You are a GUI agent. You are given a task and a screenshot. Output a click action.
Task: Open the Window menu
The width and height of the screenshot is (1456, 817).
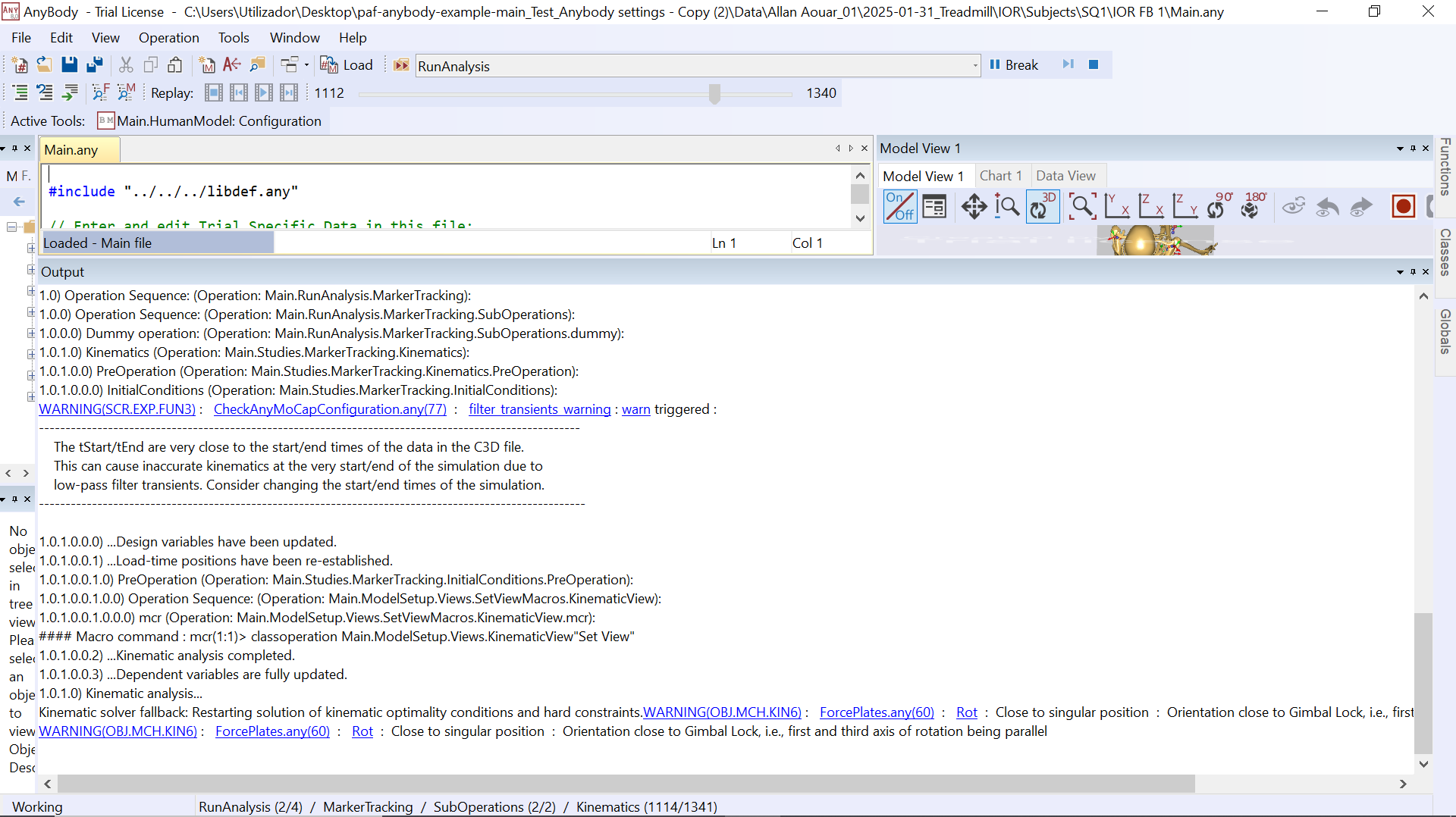coord(294,38)
